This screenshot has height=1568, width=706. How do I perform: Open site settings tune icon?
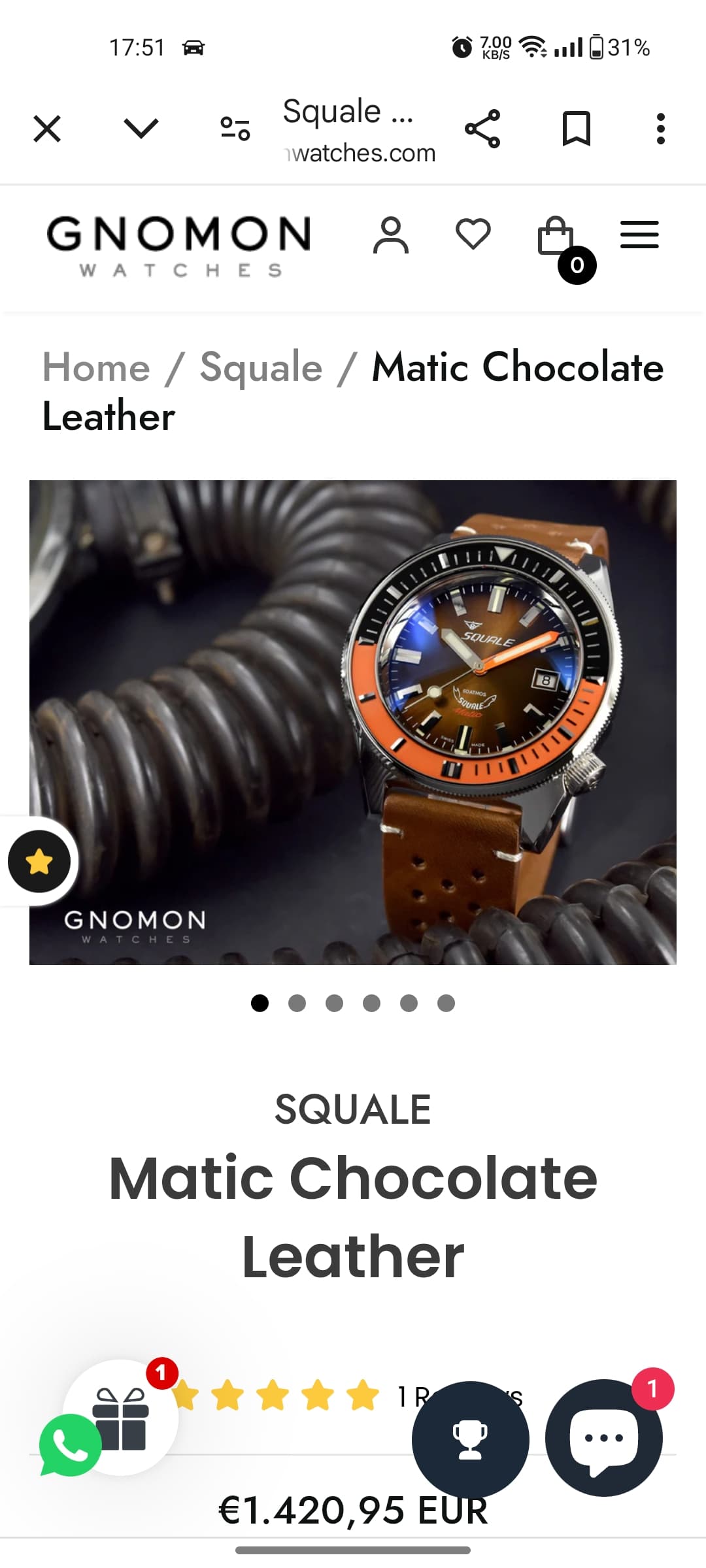pyautogui.click(x=235, y=129)
